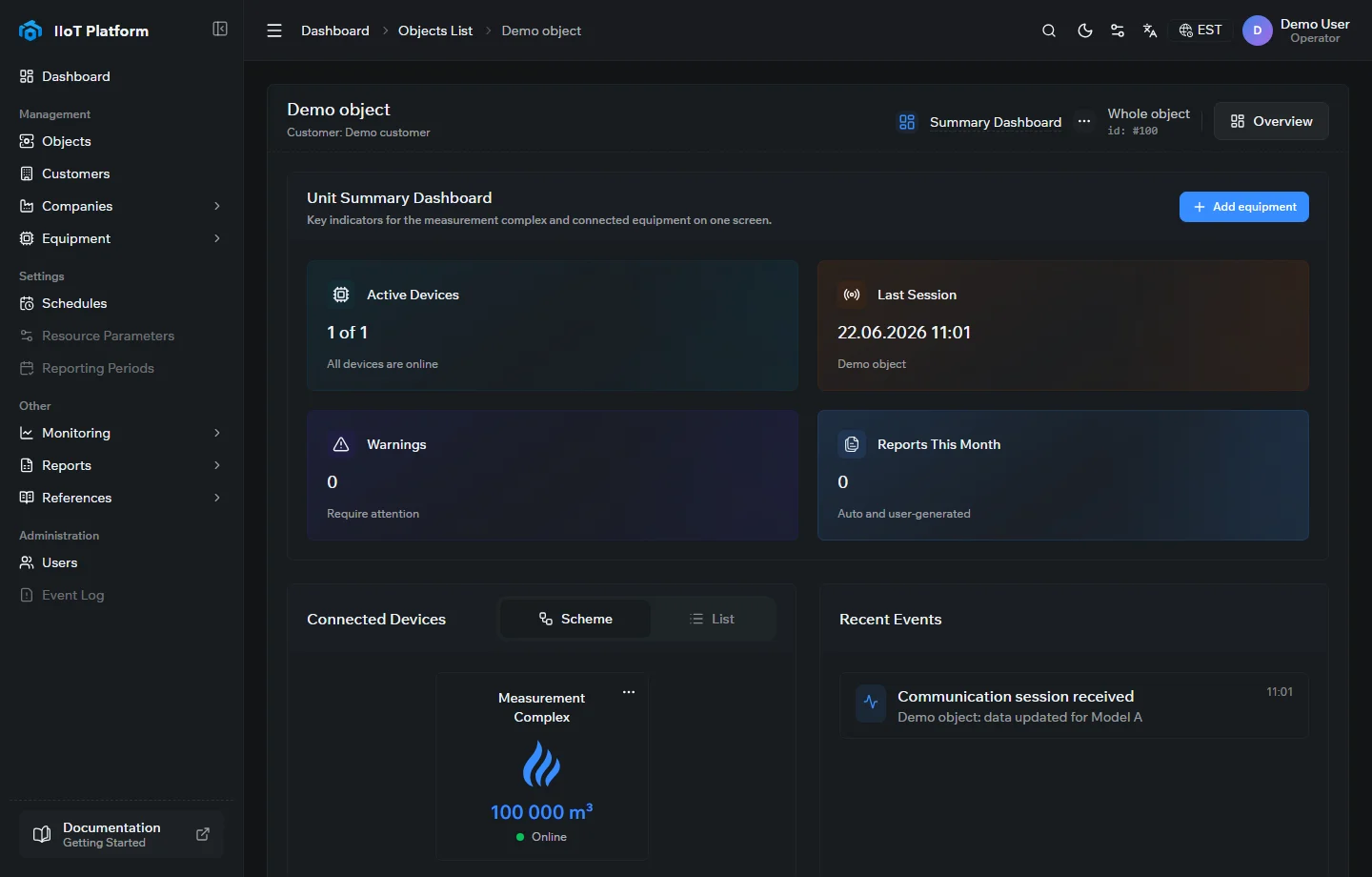Click the 22.06.2026 11:01 session time
The width and height of the screenshot is (1372, 877).
(x=904, y=333)
